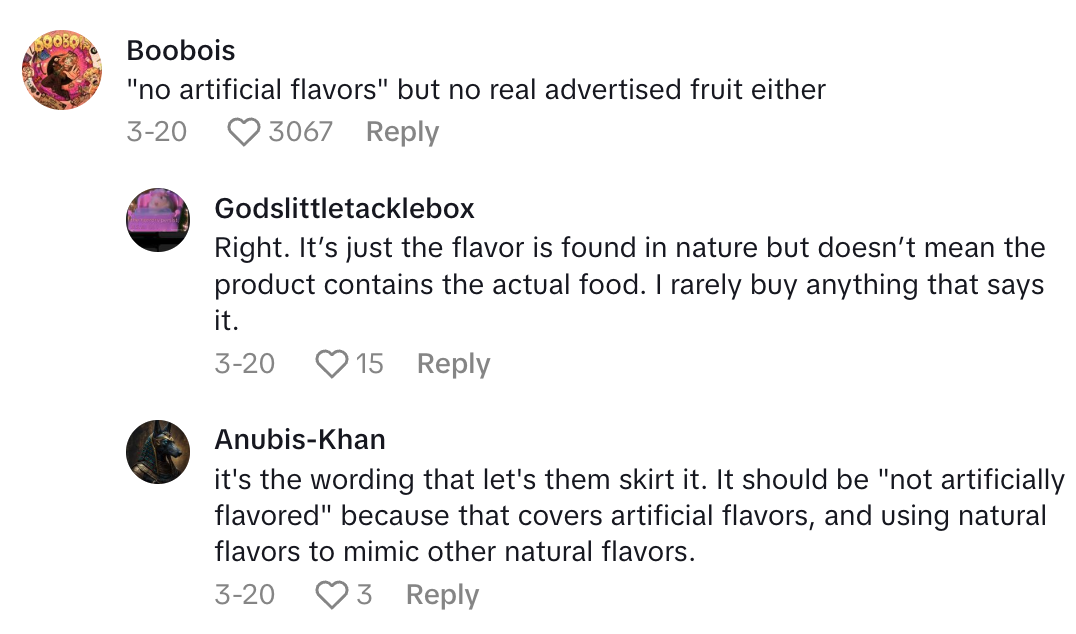Click the 3 likes count on Anubis-Khan's reply
This screenshot has width=1076, height=634.
point(364,595)
